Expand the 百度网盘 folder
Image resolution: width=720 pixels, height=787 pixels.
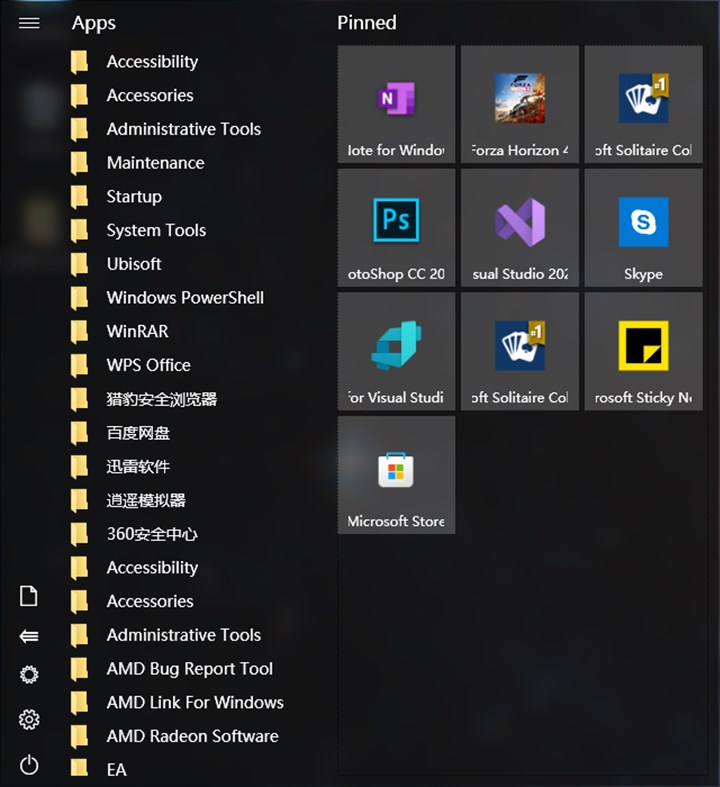(120, 432)
